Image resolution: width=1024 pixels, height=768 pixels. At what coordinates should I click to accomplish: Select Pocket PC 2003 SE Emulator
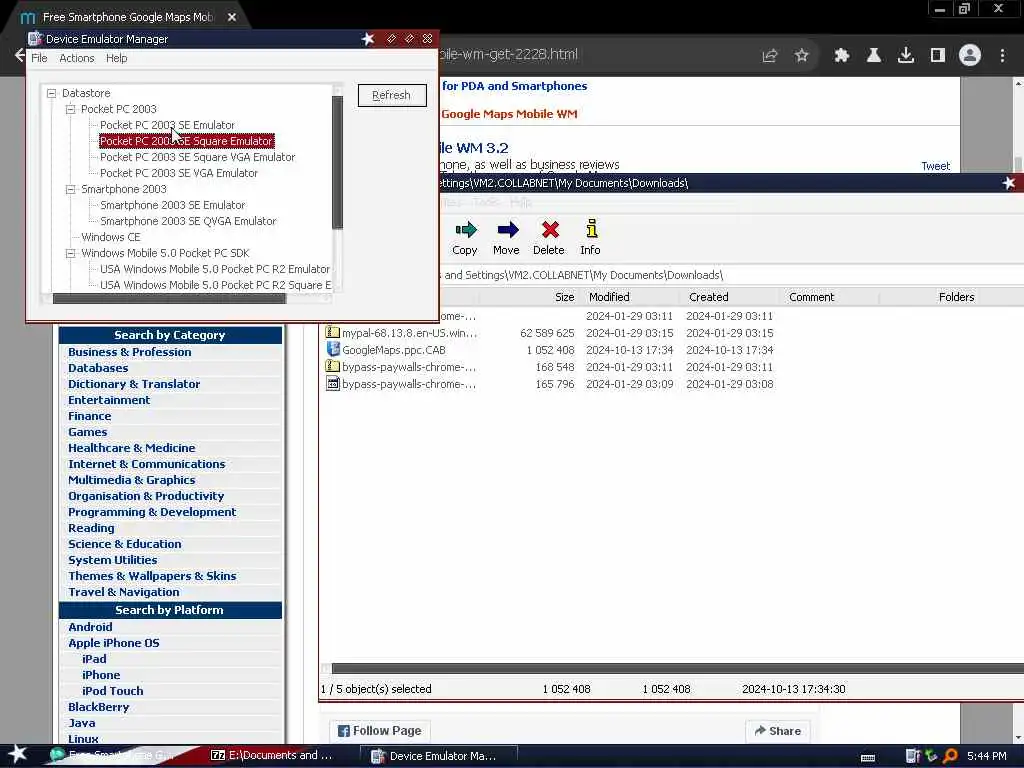pos(167,125)
